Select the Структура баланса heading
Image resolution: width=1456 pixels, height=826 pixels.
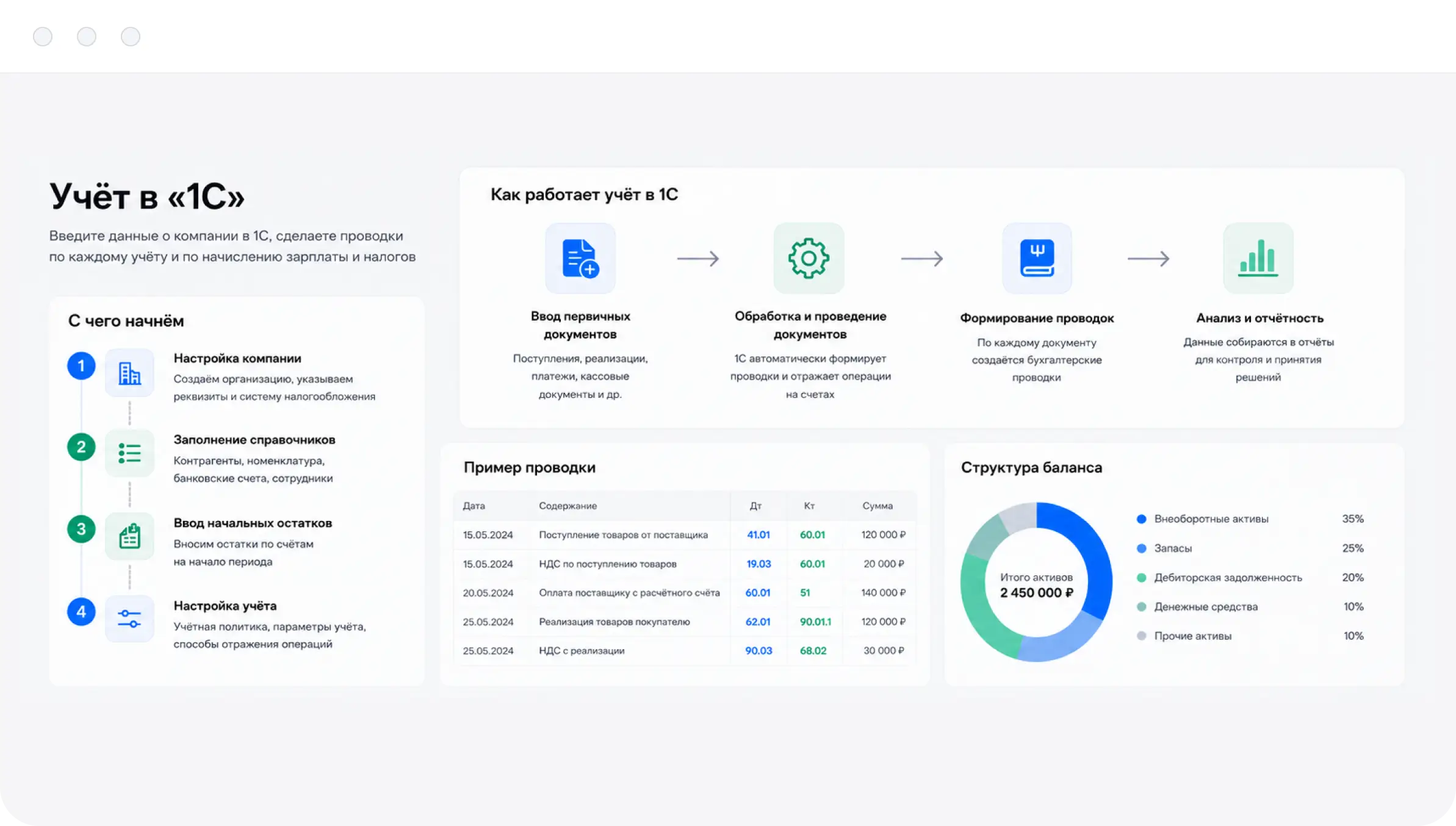coord(1031,467)
